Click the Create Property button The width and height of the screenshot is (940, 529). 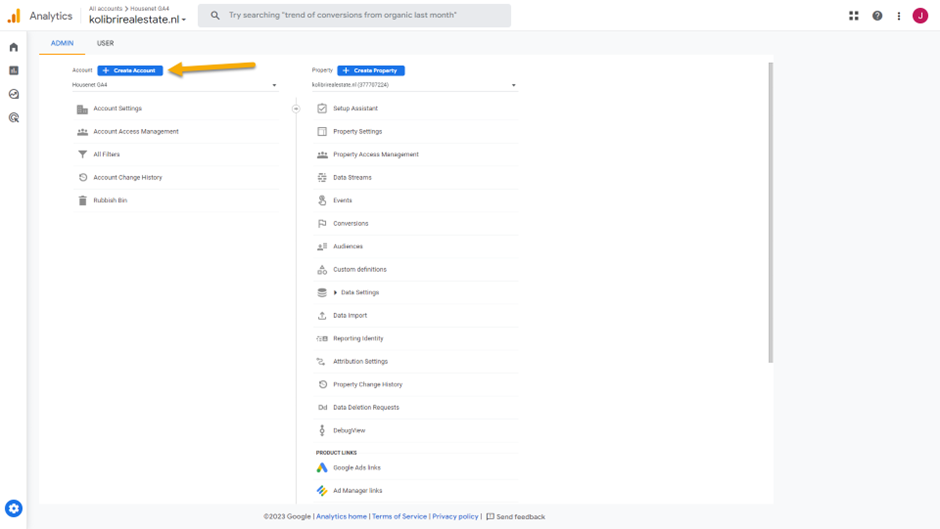pos(371,71)
